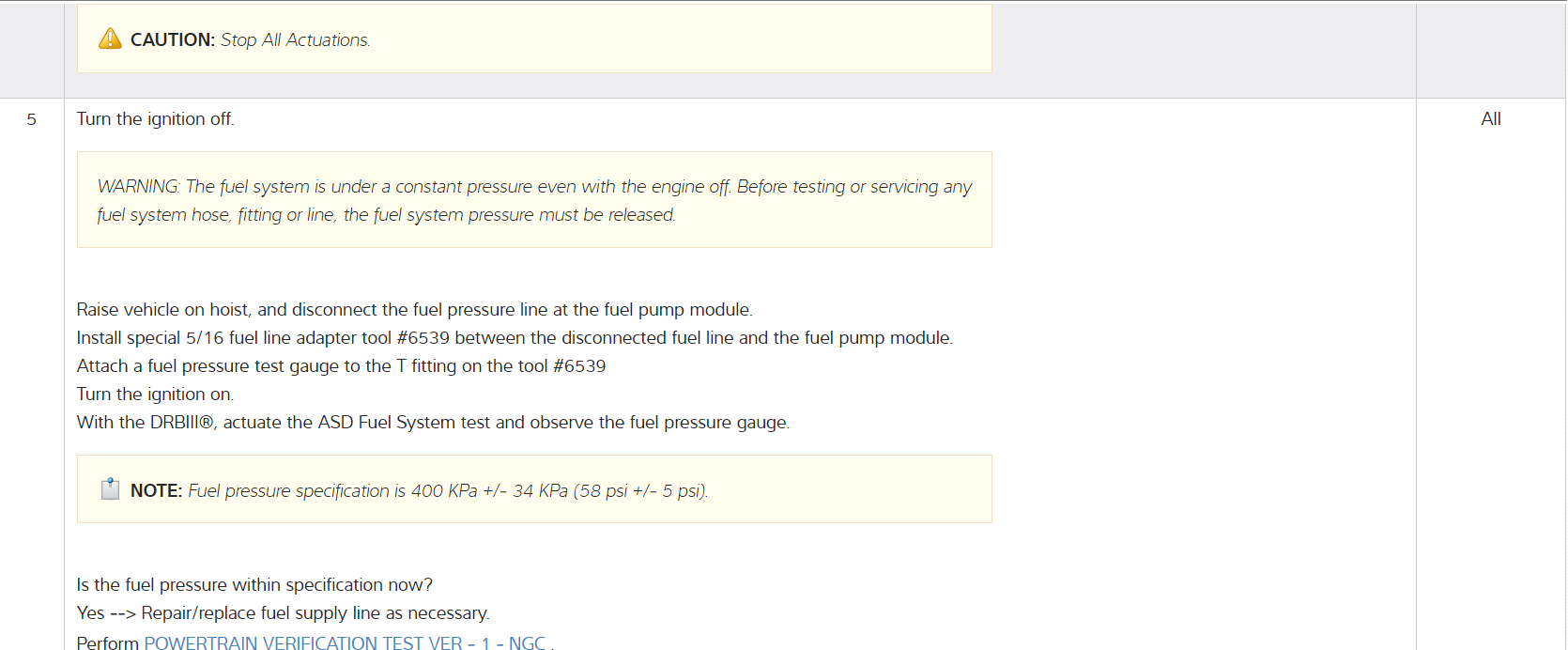Click the "Yes --> Repair/replace fuel supply line" text
The width and height of the screenshot is (1568, 650).
(x=283, y=613)
